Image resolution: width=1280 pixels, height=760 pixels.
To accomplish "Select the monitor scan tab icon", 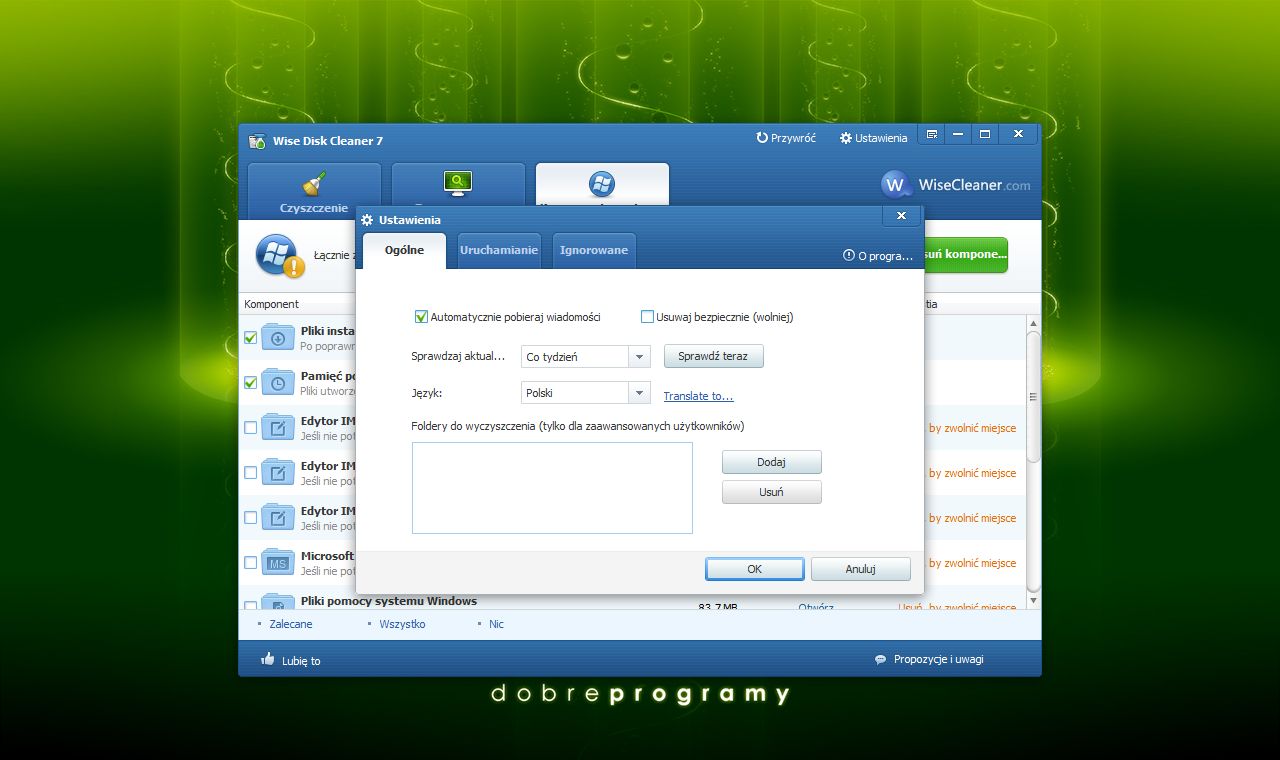I will pos(458,182).
